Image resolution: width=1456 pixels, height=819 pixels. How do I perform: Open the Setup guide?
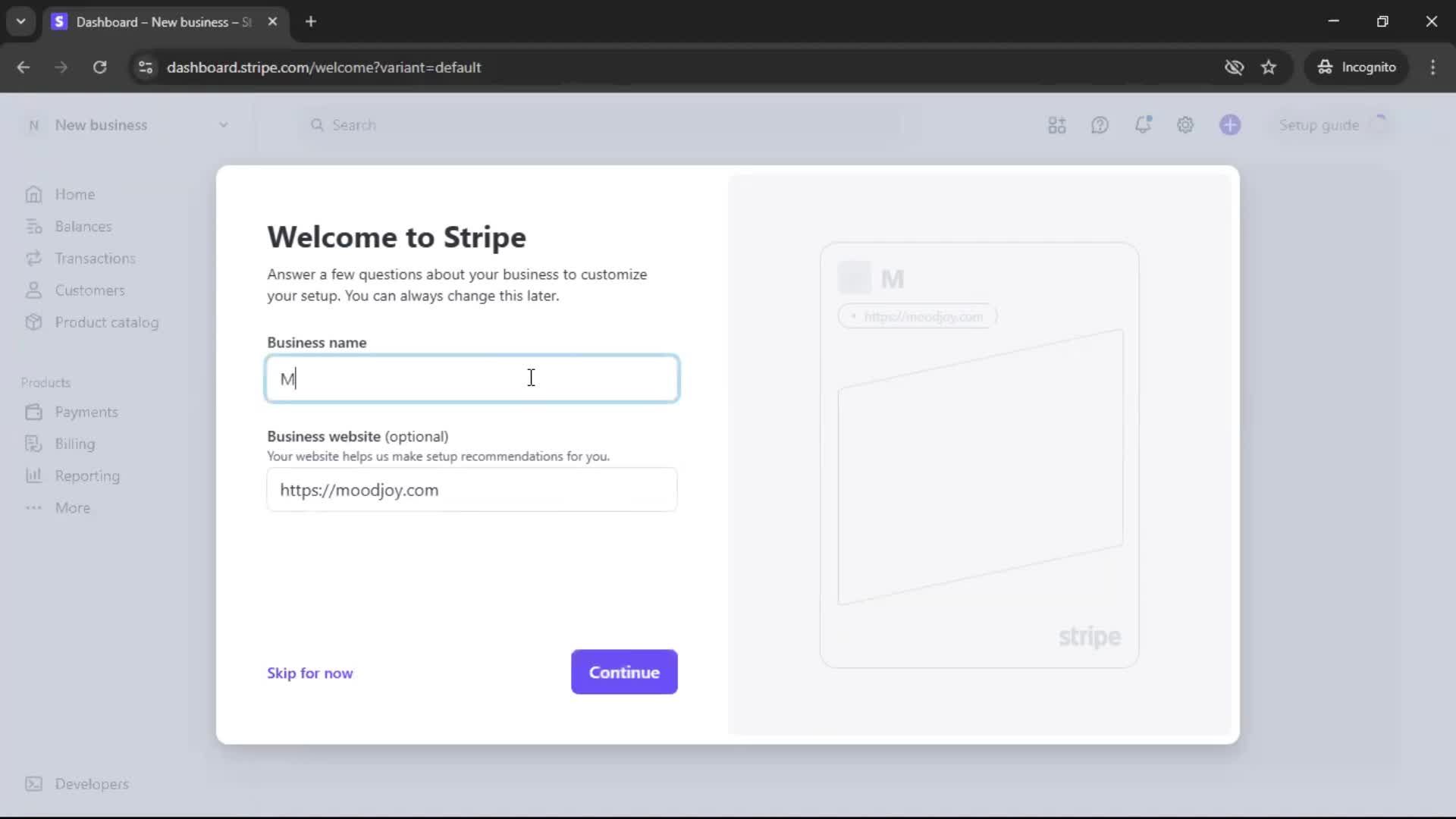pyautogui.click(x=1318, y=125)
